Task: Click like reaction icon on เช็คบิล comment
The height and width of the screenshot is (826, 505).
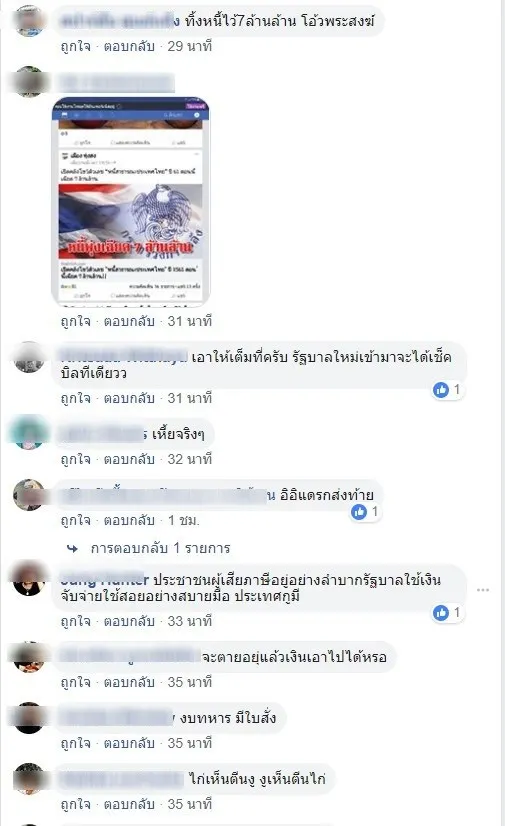Action: [x=441, y=390]
